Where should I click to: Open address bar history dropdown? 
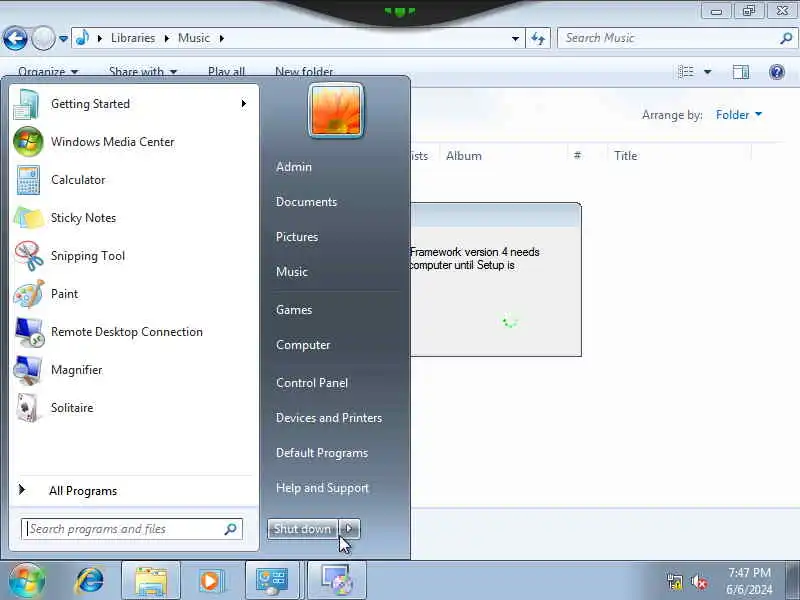515,38
